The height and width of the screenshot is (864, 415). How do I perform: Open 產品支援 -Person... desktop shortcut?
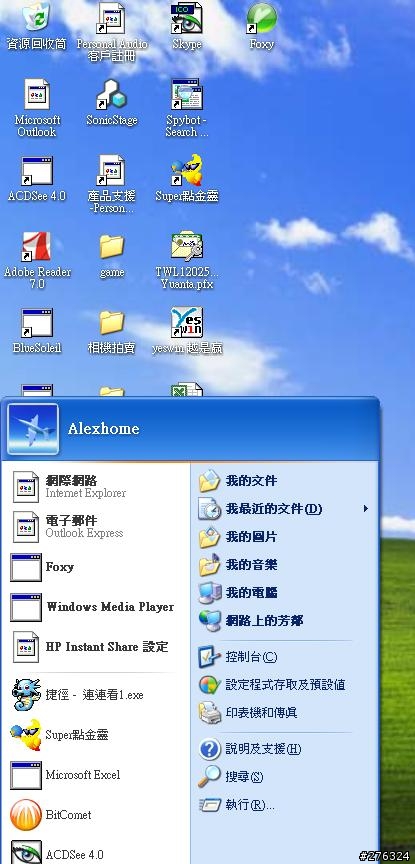112,184
